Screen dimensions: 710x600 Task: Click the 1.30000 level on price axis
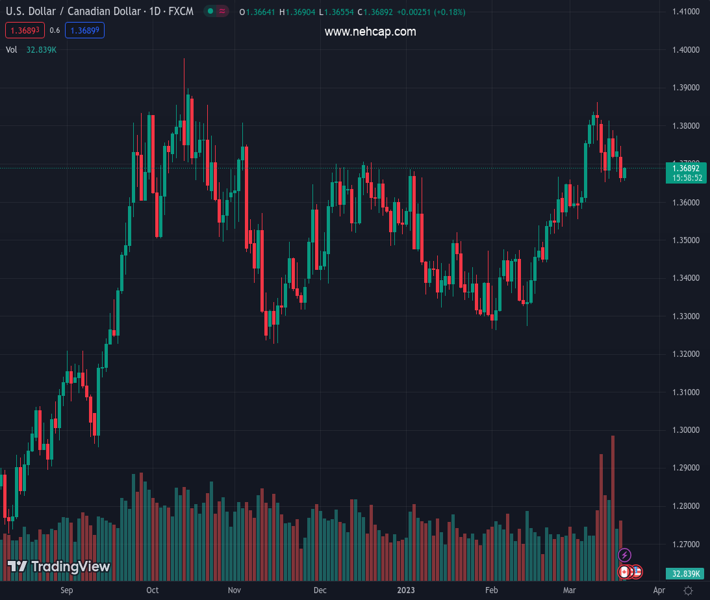coord(685,430)
